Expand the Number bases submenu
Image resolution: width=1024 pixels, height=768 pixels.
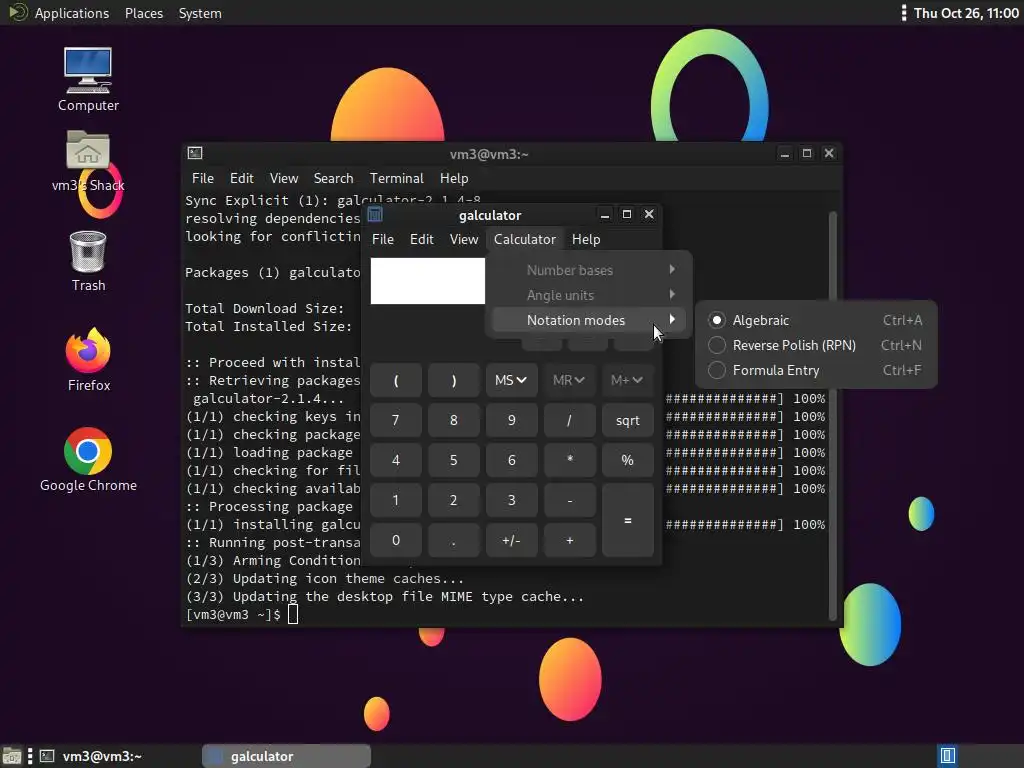point(588,270)
